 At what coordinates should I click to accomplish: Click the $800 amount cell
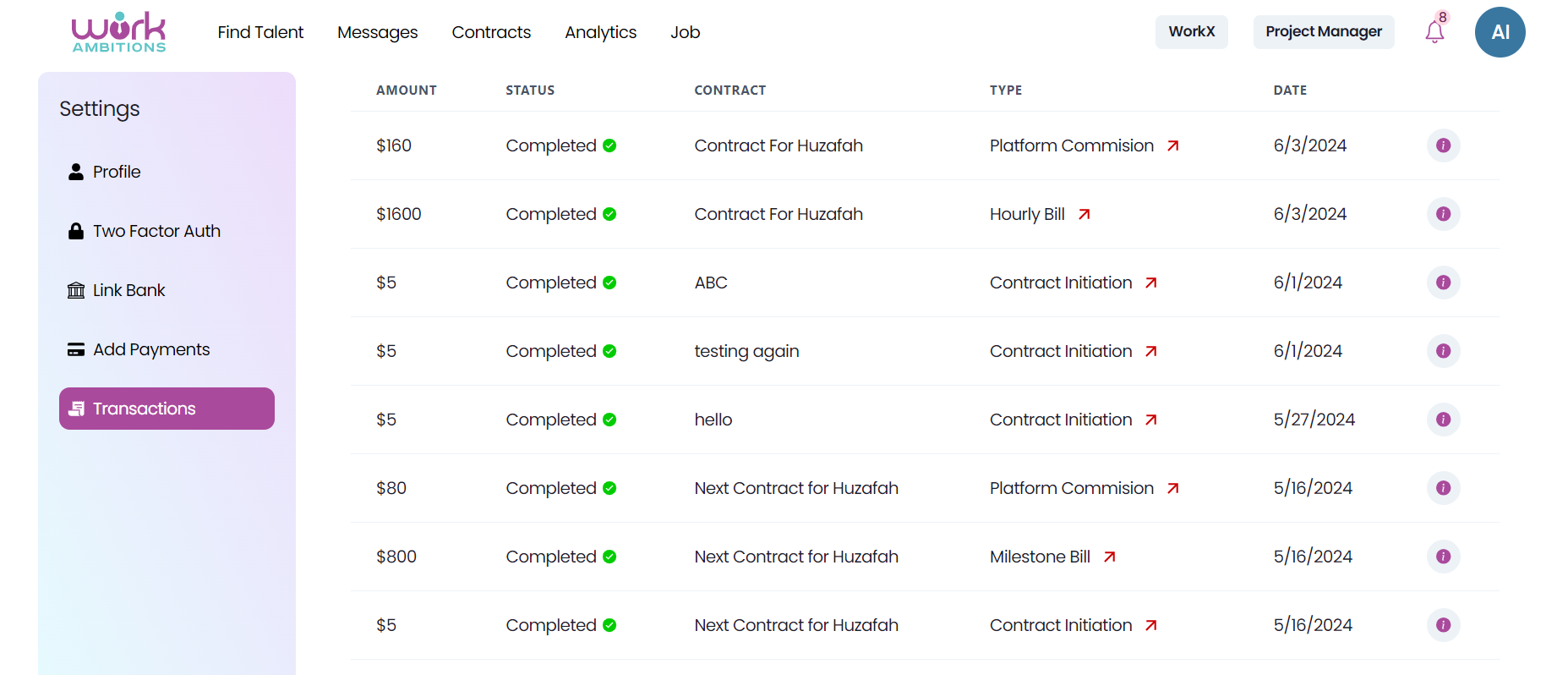[396, 557]
